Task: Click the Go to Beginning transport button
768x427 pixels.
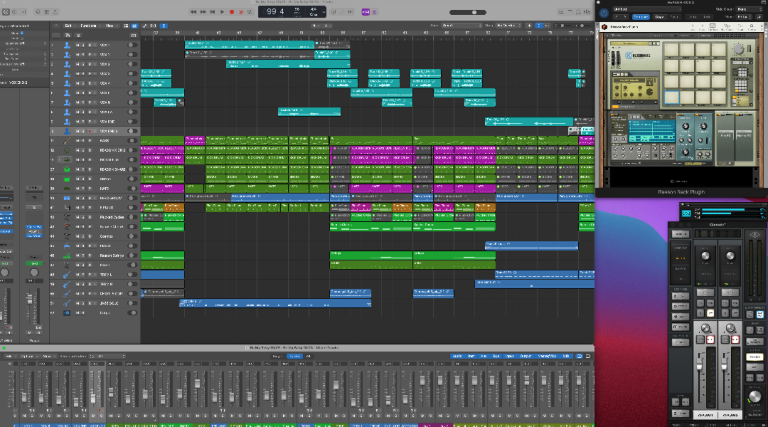Action: pos(213,12)
